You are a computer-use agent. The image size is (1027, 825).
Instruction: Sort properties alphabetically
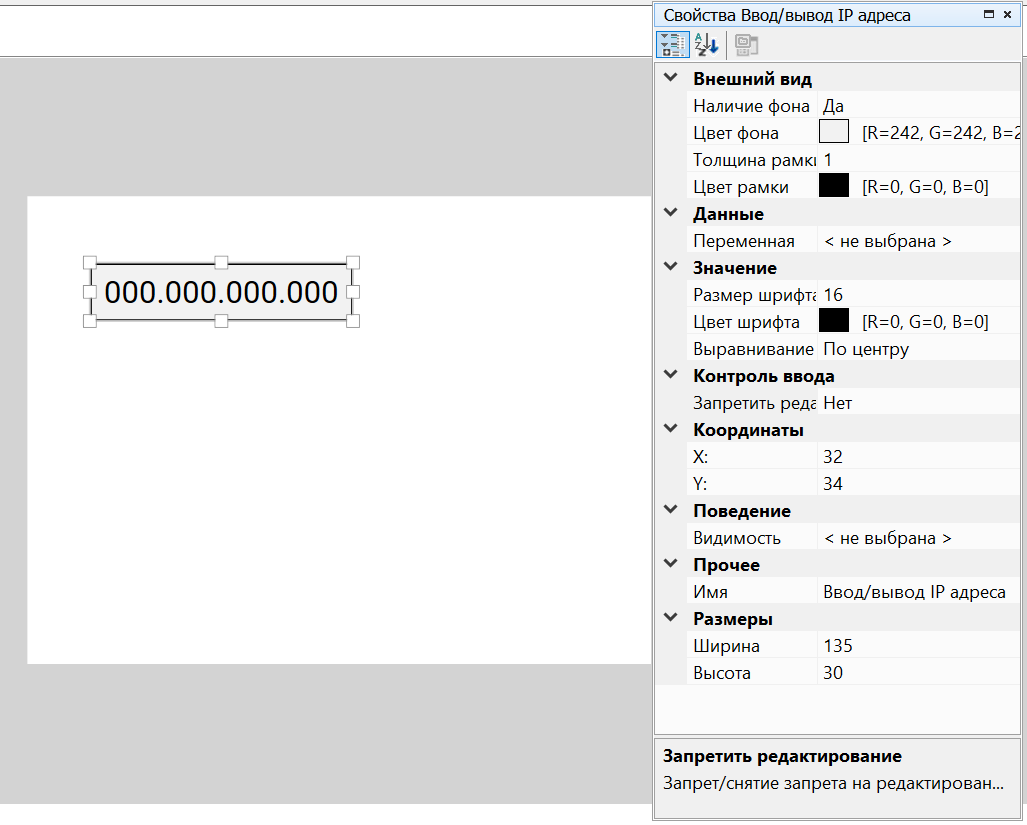[x=706, y=44]
